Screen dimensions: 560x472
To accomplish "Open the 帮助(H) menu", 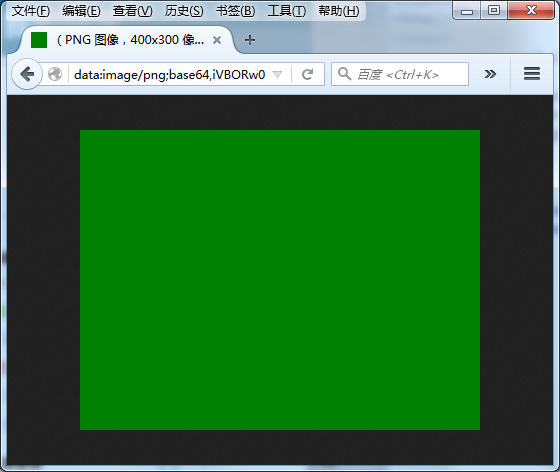I will pyautogui.click(x=339, y=11).
